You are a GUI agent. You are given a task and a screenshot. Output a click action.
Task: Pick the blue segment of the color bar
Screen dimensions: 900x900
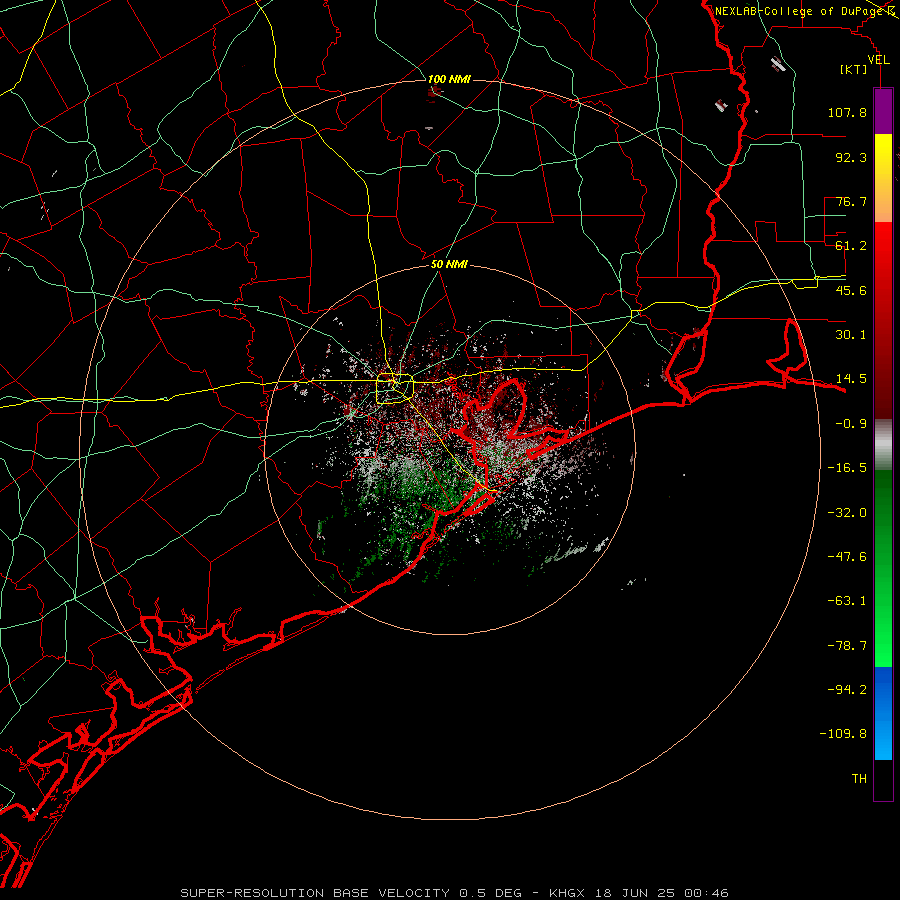point(883,713)
